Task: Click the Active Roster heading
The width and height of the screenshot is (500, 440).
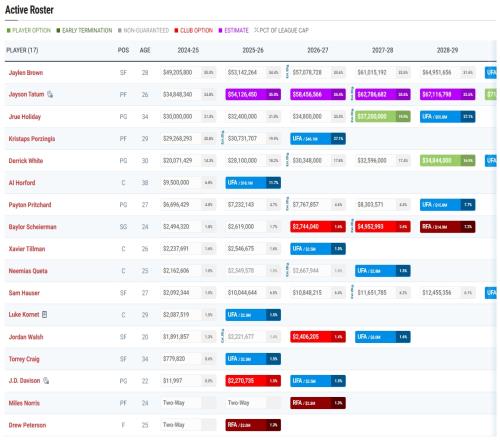Action: 29,10
